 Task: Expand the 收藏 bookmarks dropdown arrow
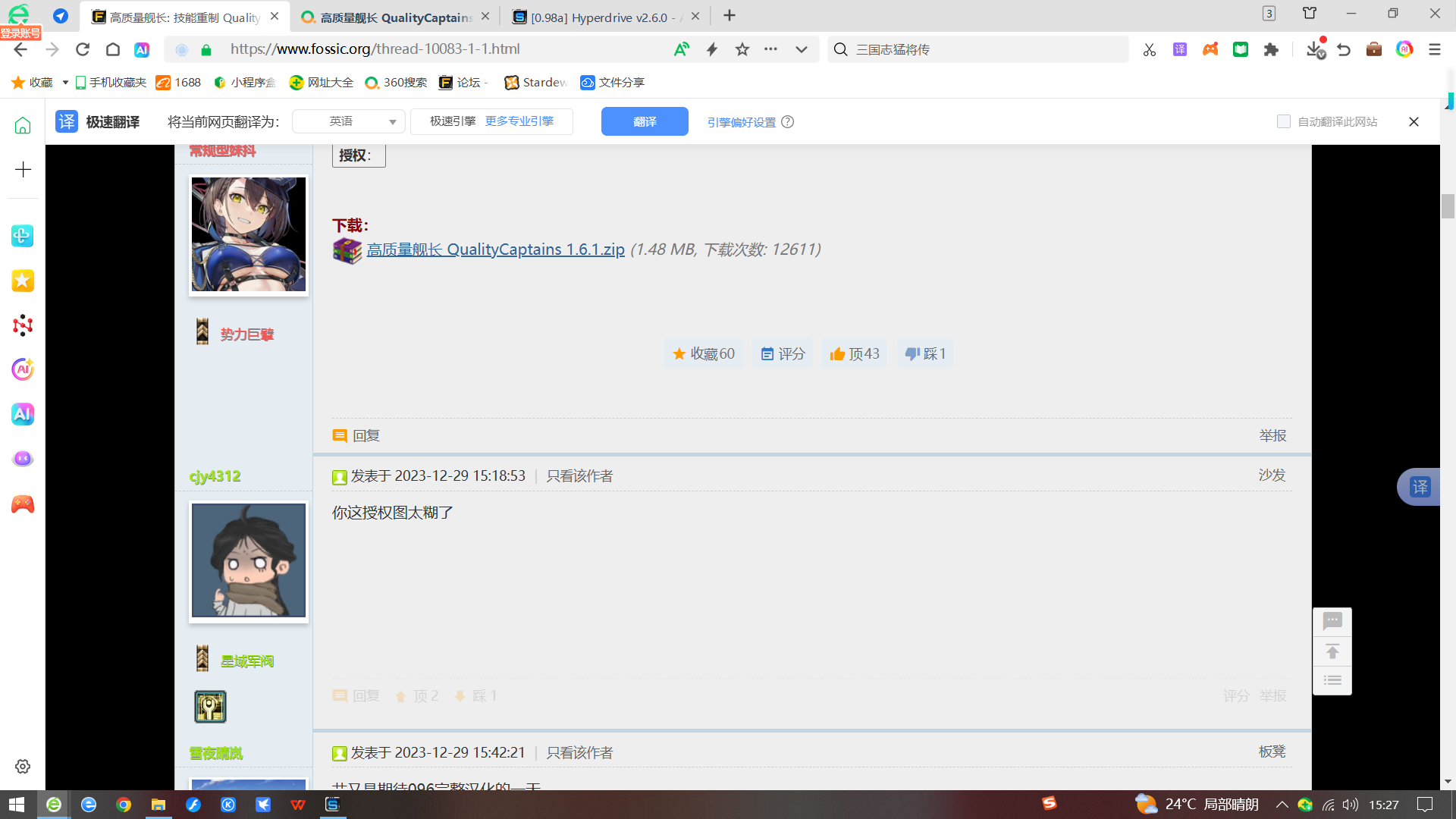point(65,82)
